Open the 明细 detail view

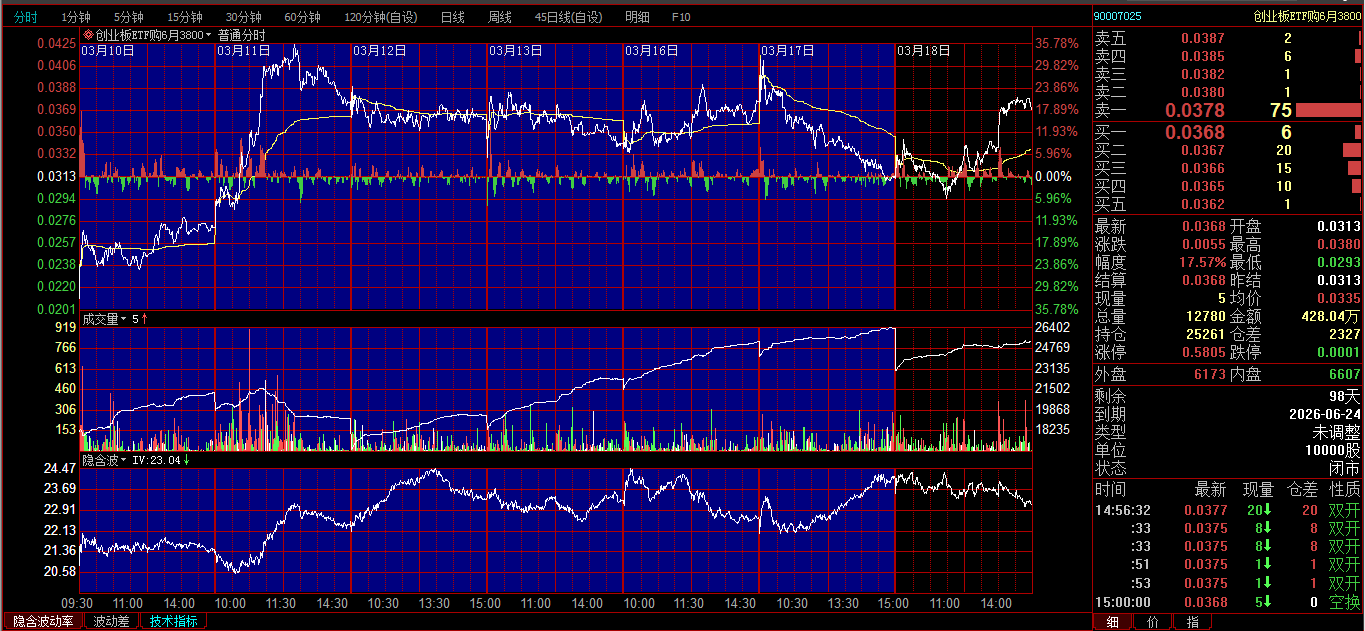coord(637,17)
